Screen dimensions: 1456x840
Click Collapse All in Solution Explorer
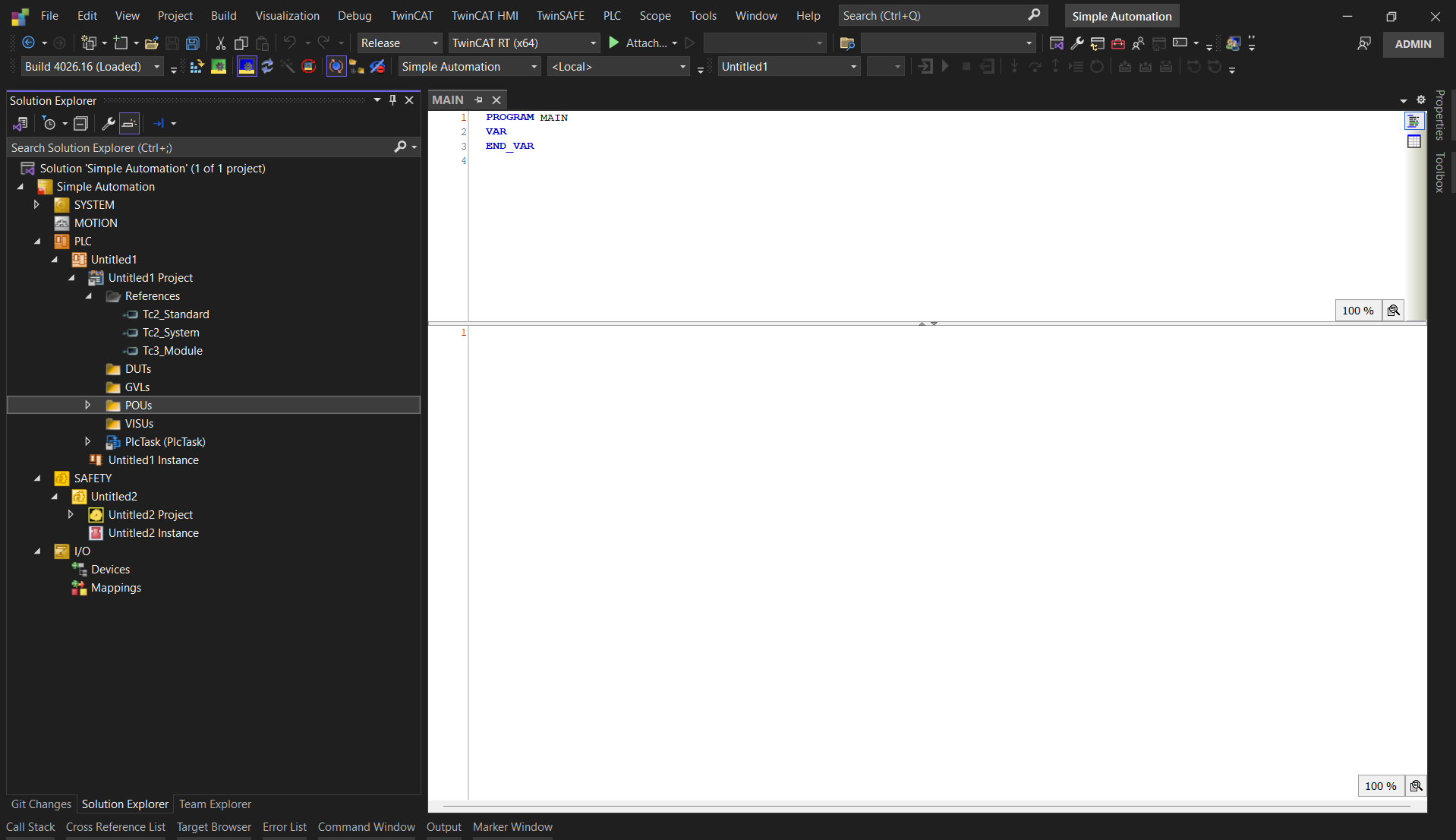pos(81,124)
